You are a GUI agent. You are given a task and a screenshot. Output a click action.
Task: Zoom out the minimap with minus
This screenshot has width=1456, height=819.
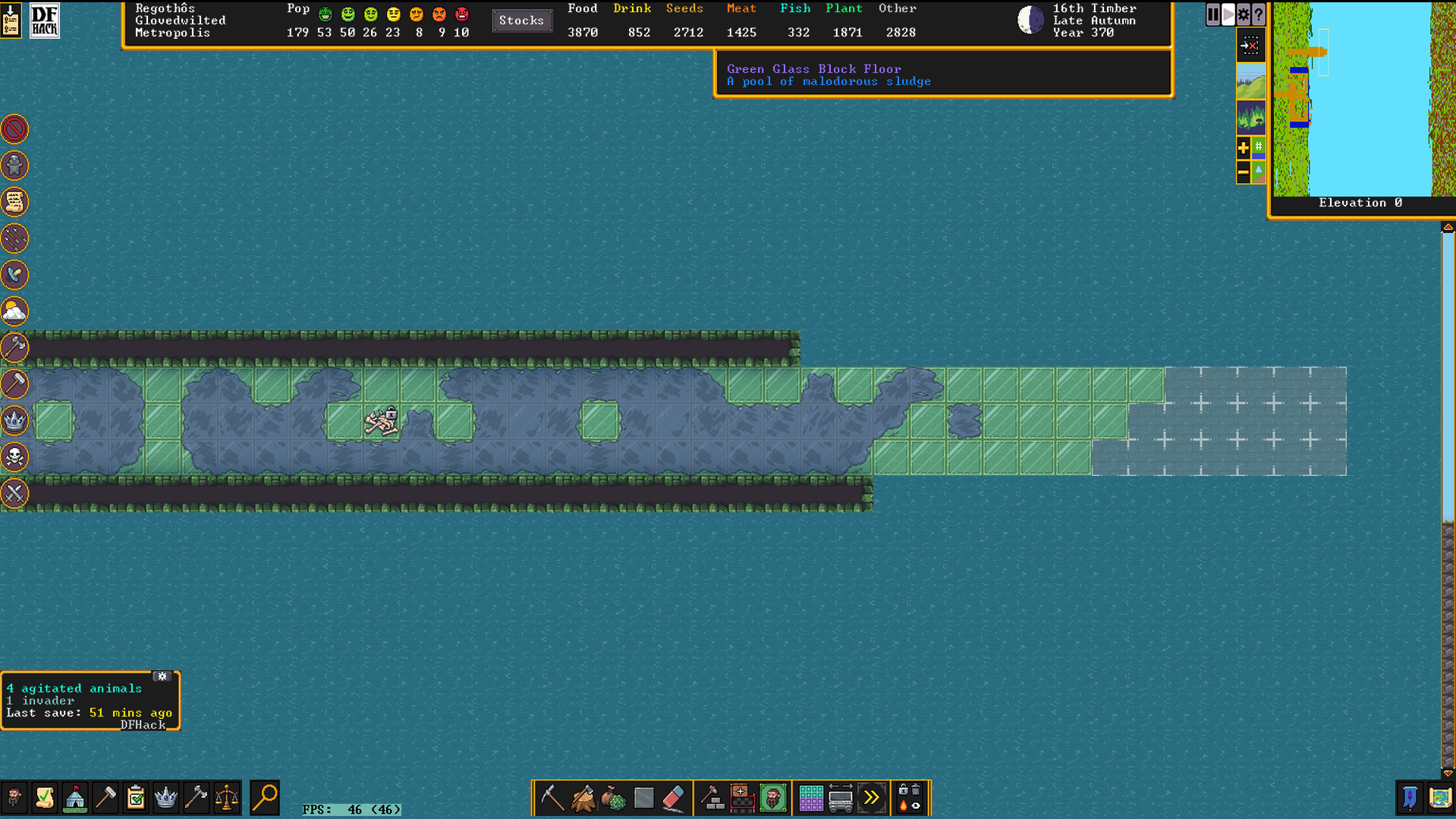(x=1243, y=172)
